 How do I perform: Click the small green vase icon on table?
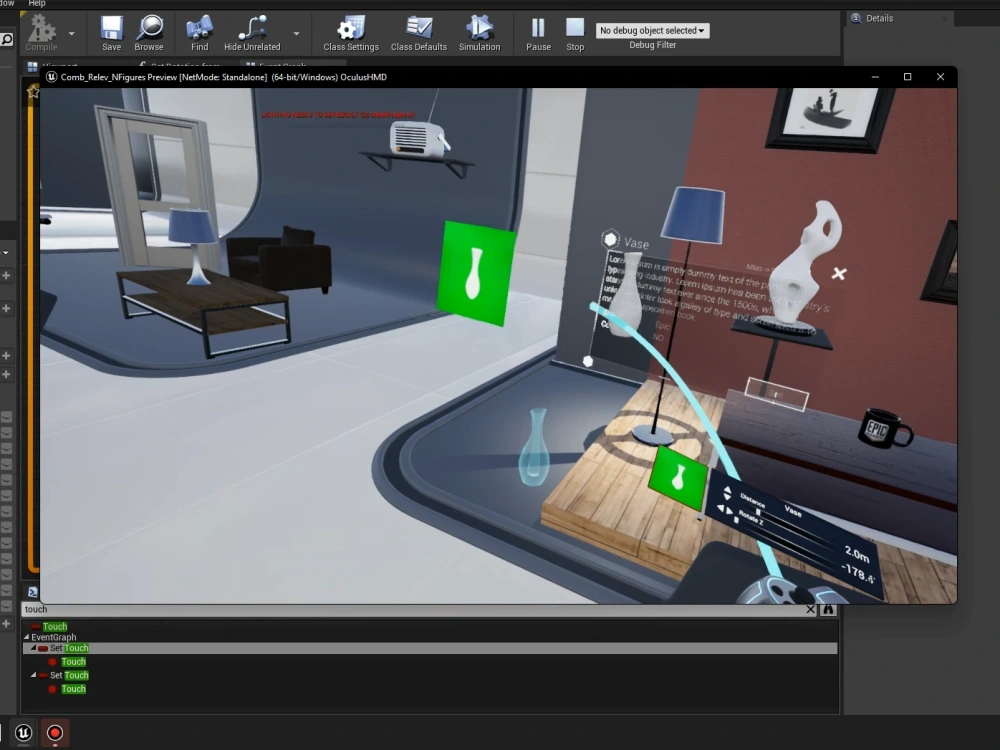pos(678,478)
